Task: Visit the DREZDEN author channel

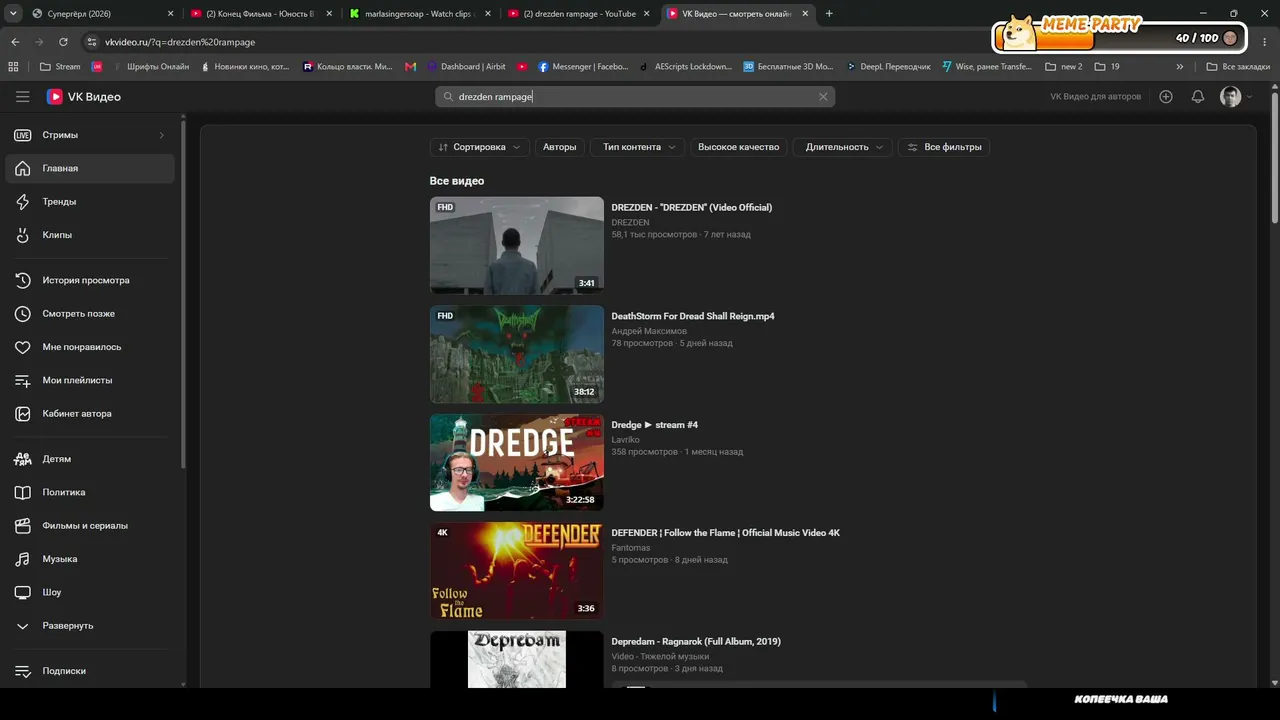Action: click(631, 222)
